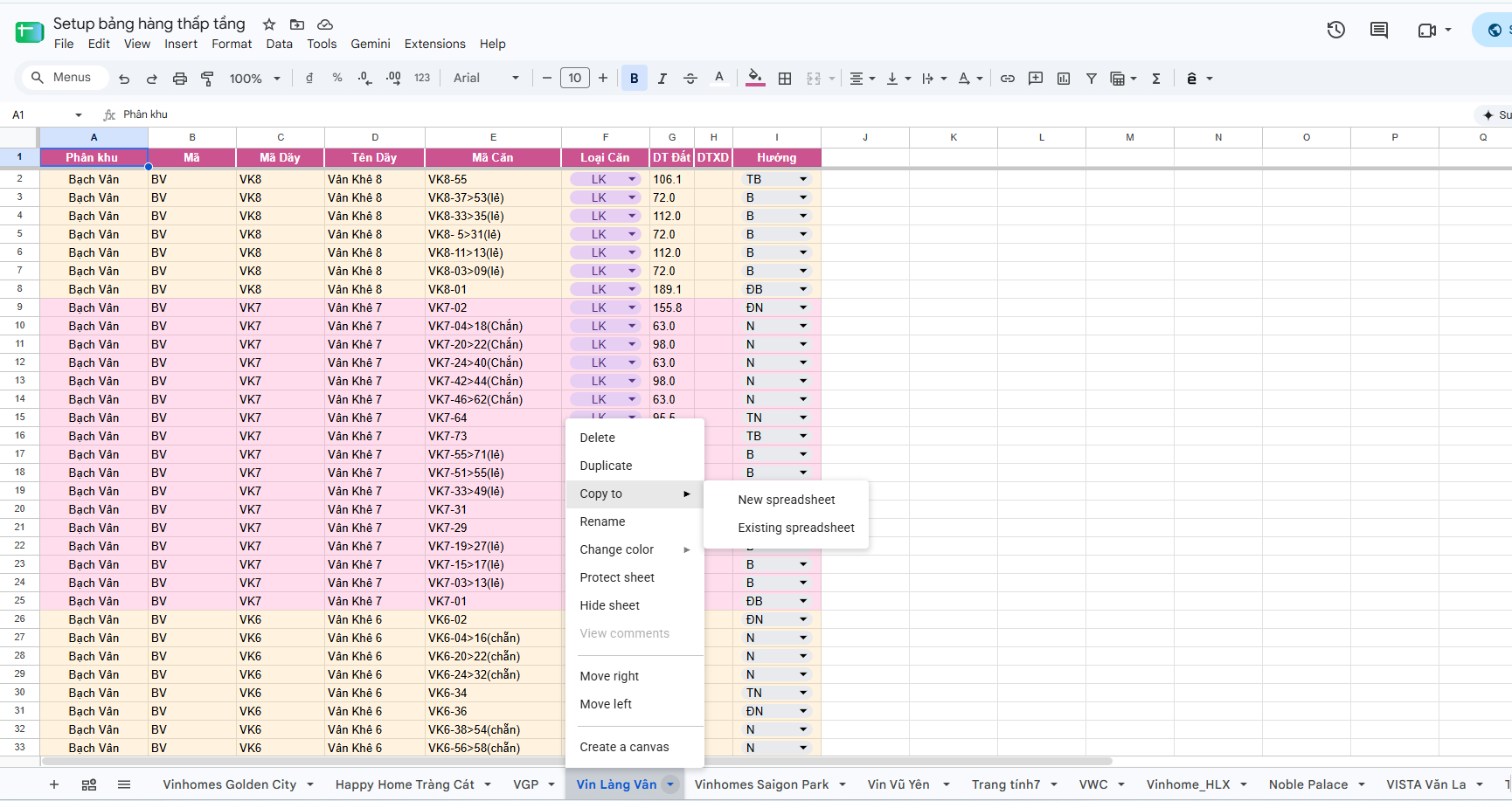This screenshot has height=801, width=1512.
Task: Choose Existing spreadsheet in the submenu
Action: coord(787,528)
